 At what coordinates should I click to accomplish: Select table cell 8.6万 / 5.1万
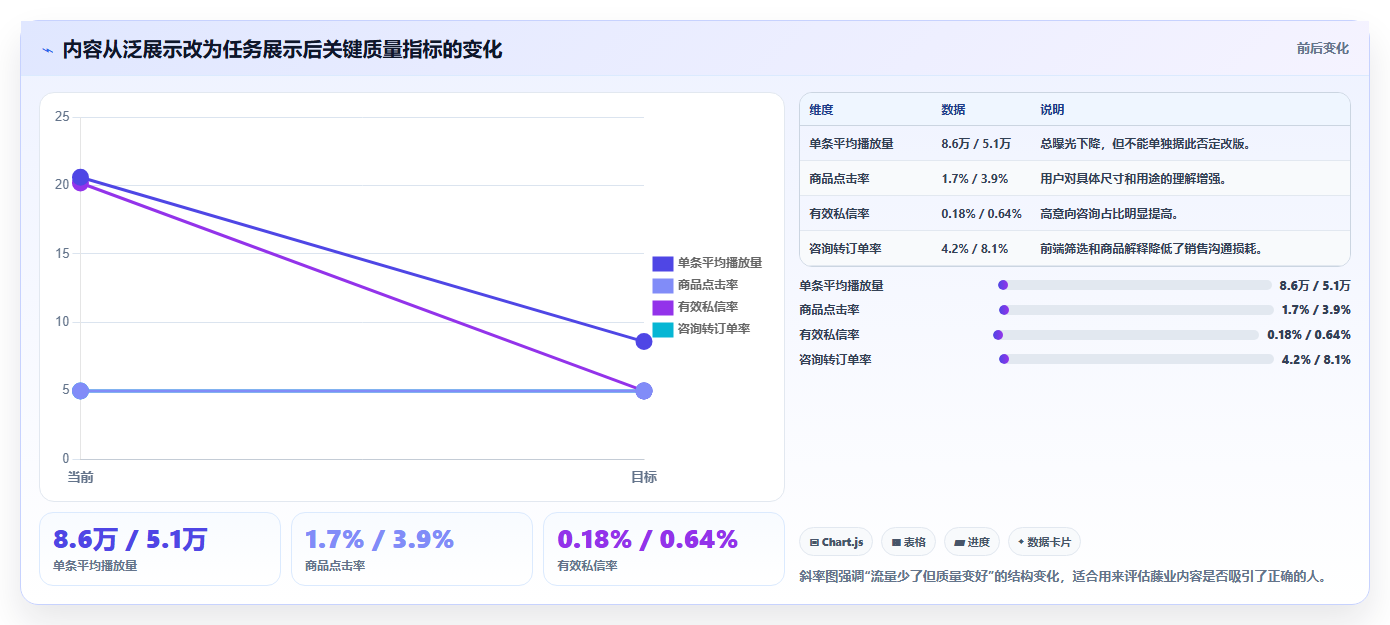tap(976, 144)
